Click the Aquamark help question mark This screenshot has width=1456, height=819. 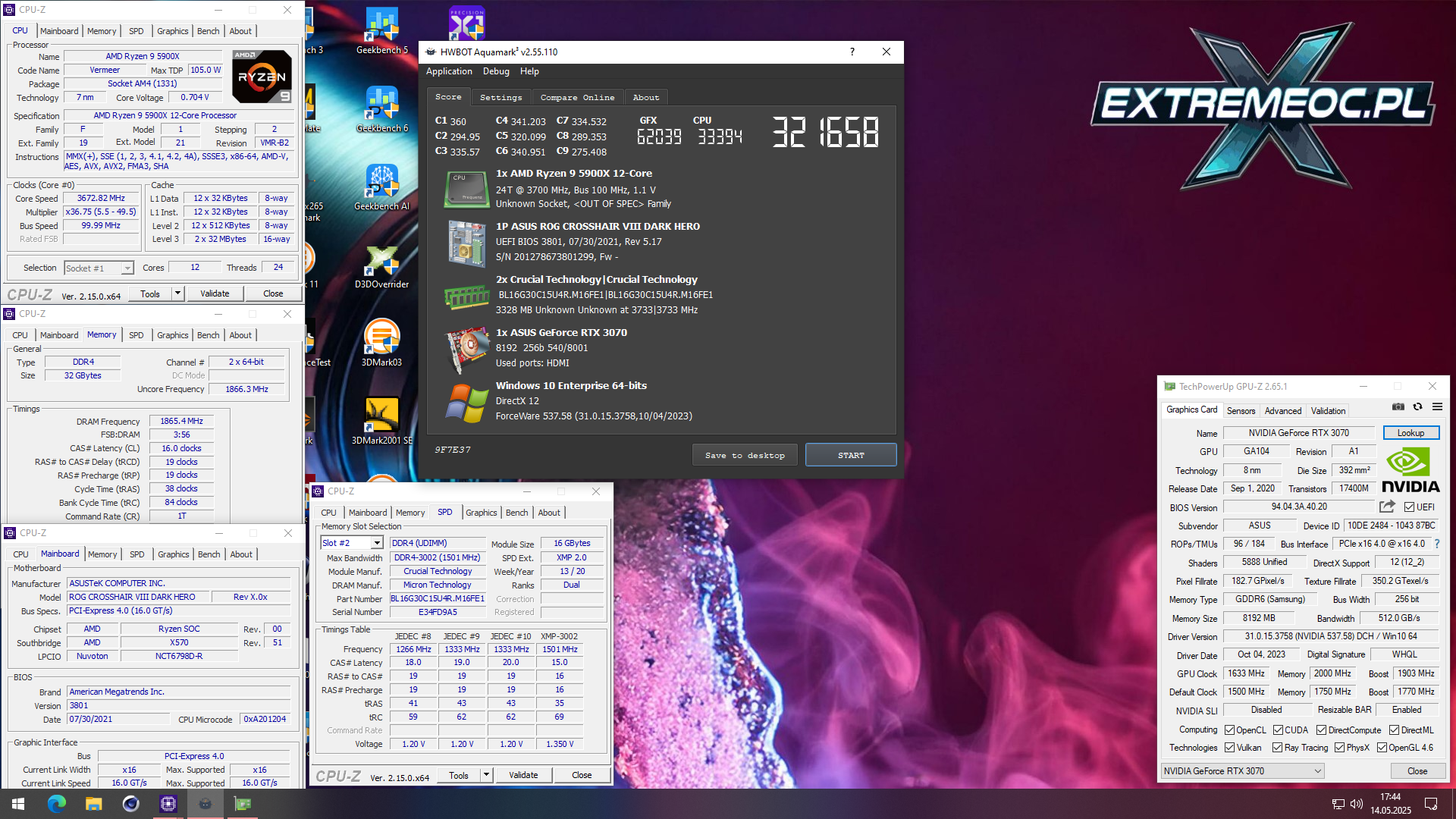pyautogui.click(x=852, y=52)
